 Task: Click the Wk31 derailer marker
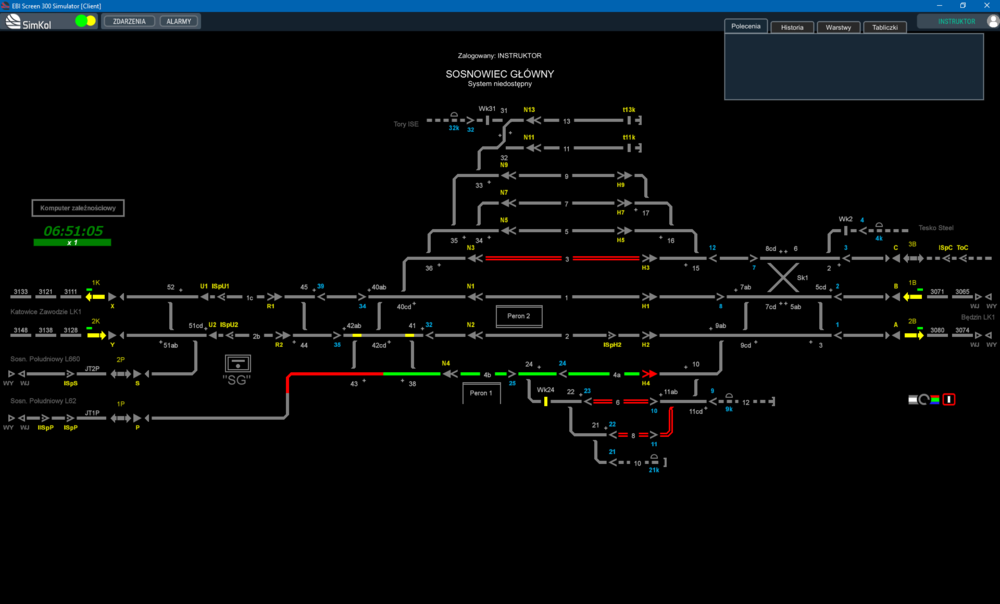click(x=487, y=120)
